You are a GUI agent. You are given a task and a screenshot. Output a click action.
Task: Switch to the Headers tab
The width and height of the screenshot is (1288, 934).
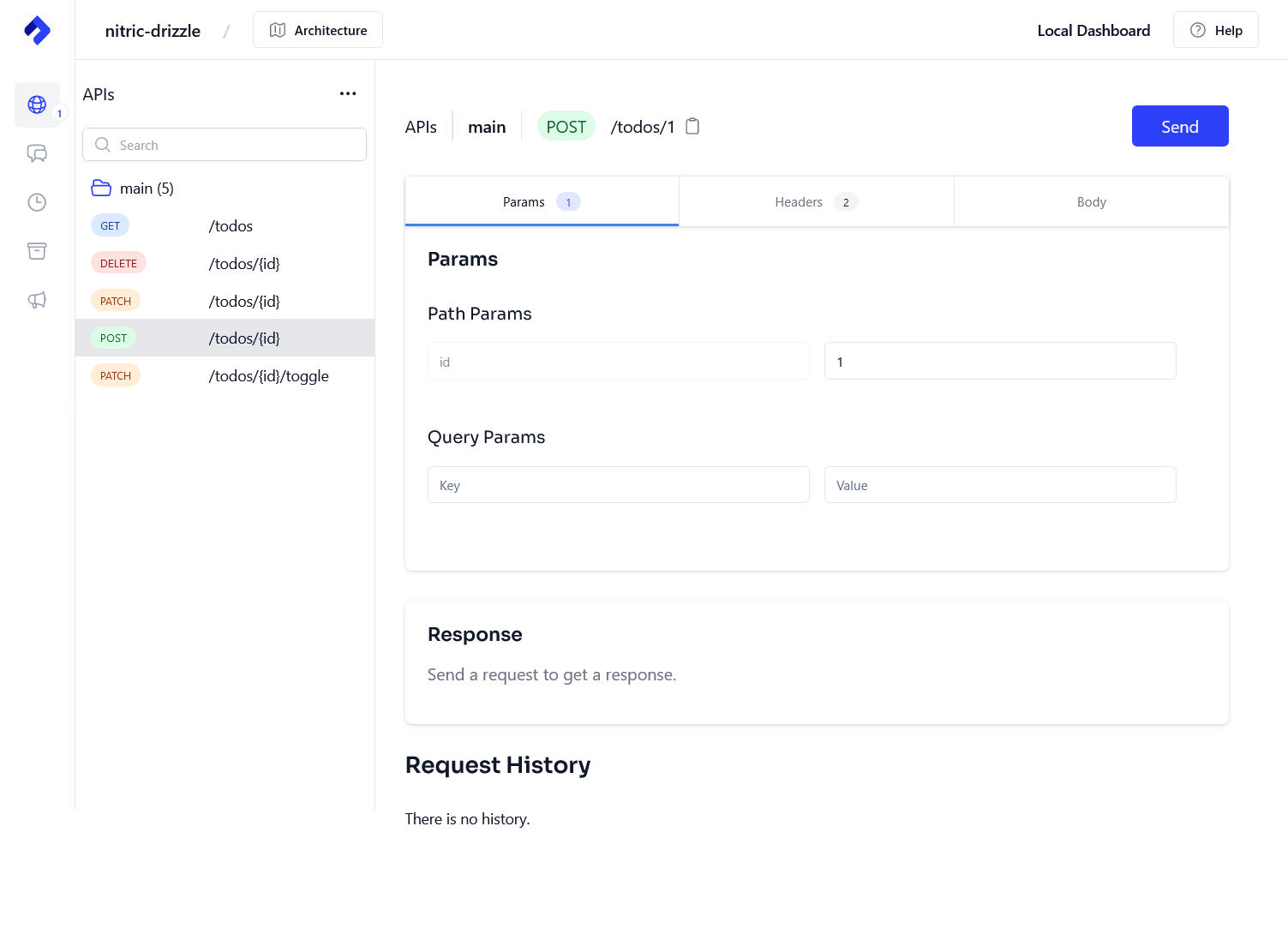click(x=815, y=201)
